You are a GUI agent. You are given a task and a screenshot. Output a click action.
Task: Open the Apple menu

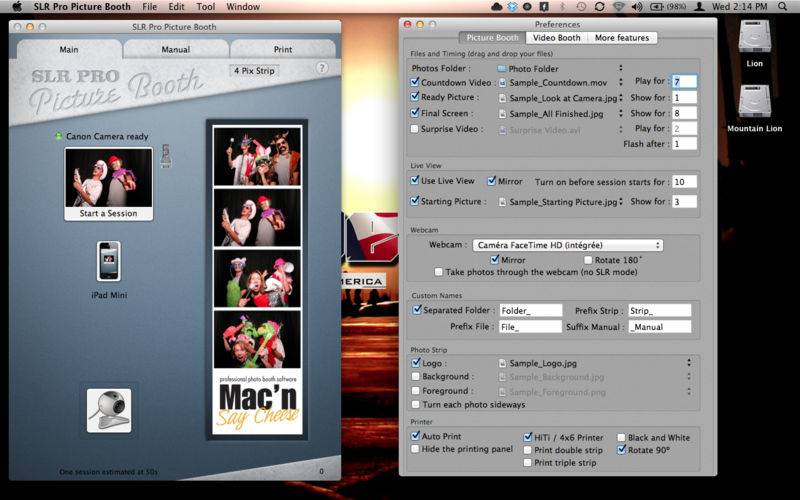coord(17,7)
